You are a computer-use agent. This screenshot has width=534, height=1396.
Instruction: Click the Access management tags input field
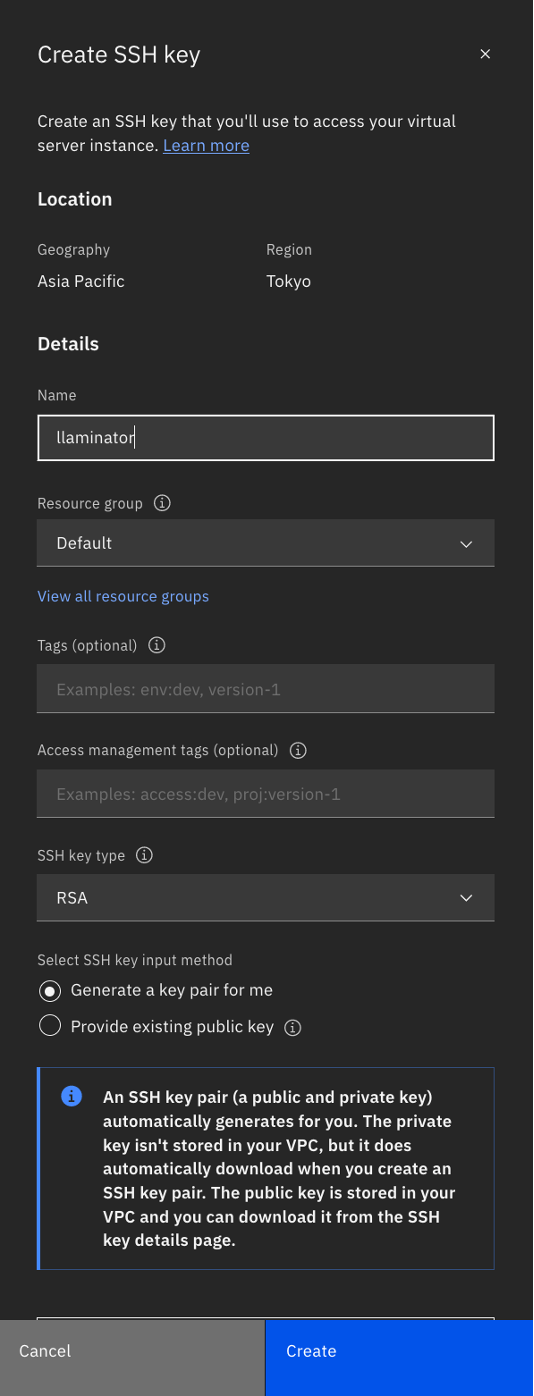click(x=266, y=794)
